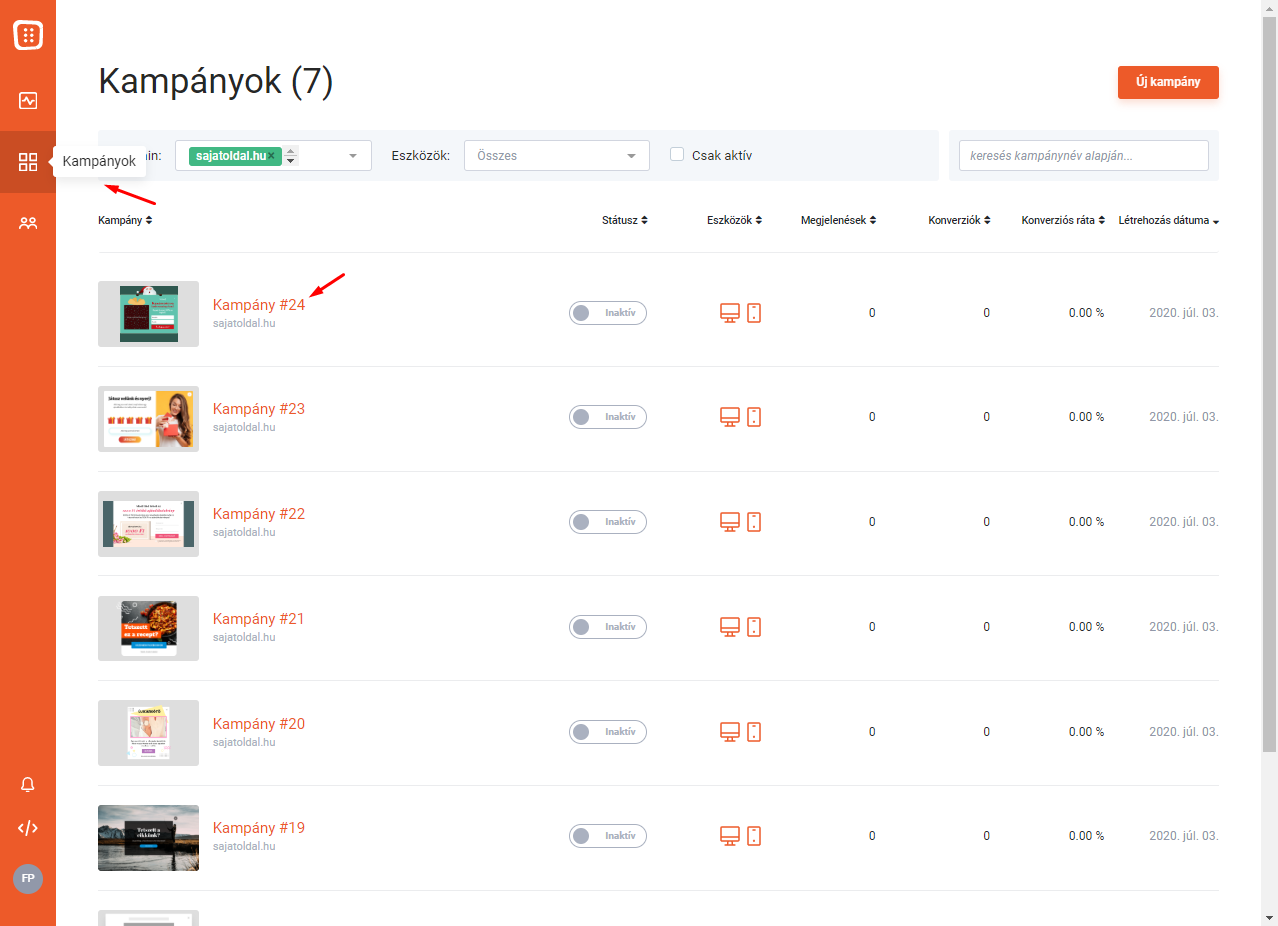The height and width of the screenshot is (926, 1278).
Task: Sort by Létrehozás dátuma column
Action: pos(1167,220)
